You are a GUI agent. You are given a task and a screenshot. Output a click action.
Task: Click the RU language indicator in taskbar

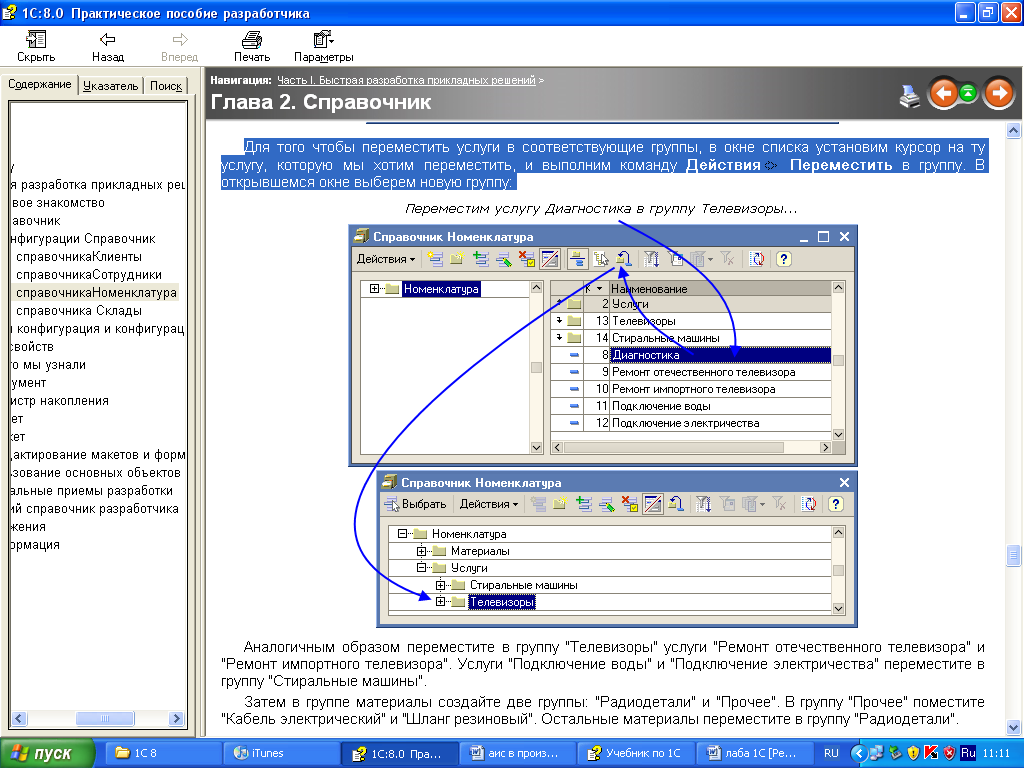tap(832, 753)
